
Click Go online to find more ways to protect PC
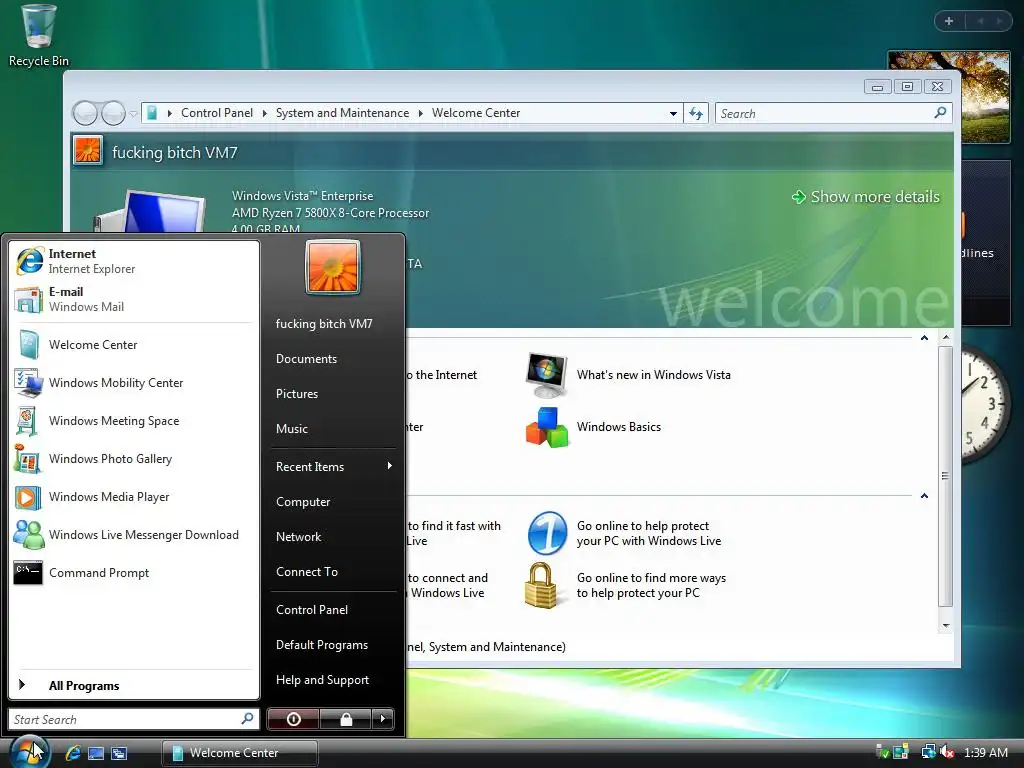pyautogui.click(x=626, y=585)
